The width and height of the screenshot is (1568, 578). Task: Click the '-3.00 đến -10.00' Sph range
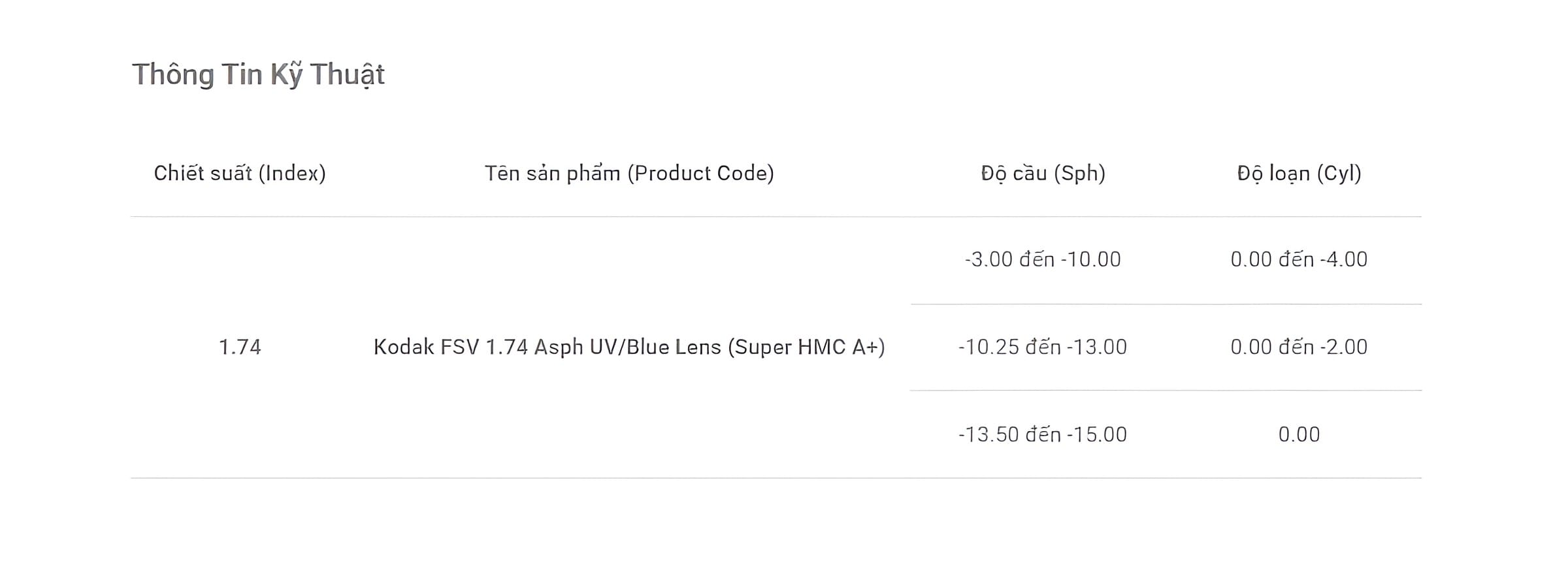click(1043, 259)
